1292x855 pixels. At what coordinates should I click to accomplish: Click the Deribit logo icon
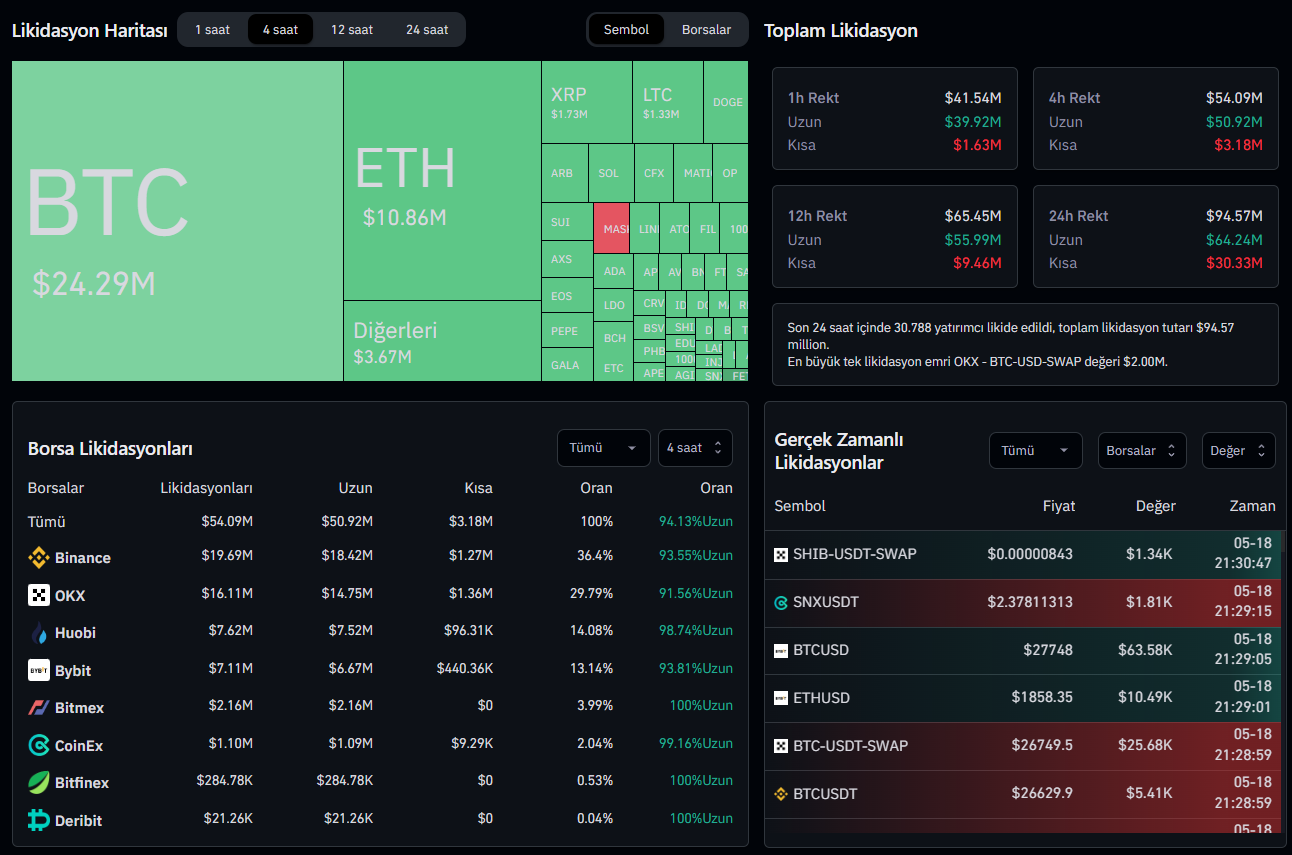tap(38, 820)
